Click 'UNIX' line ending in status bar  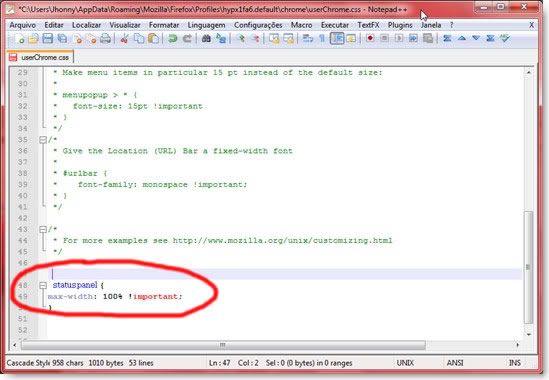pos(405,363)
